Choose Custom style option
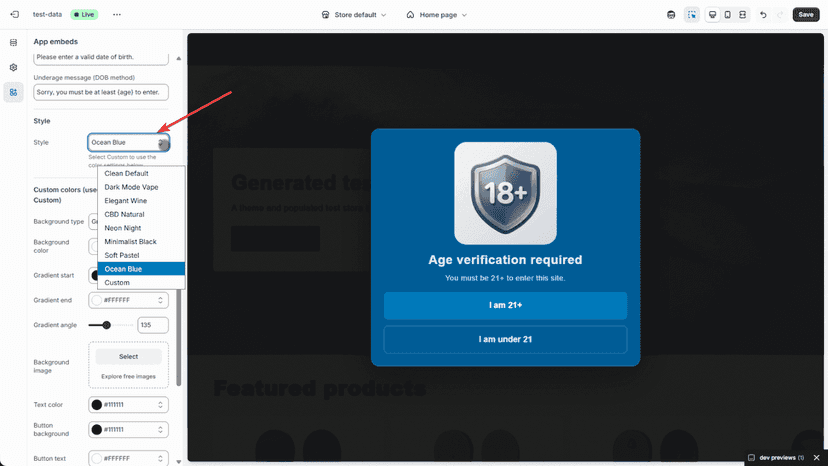 click(x=141, y=283)
